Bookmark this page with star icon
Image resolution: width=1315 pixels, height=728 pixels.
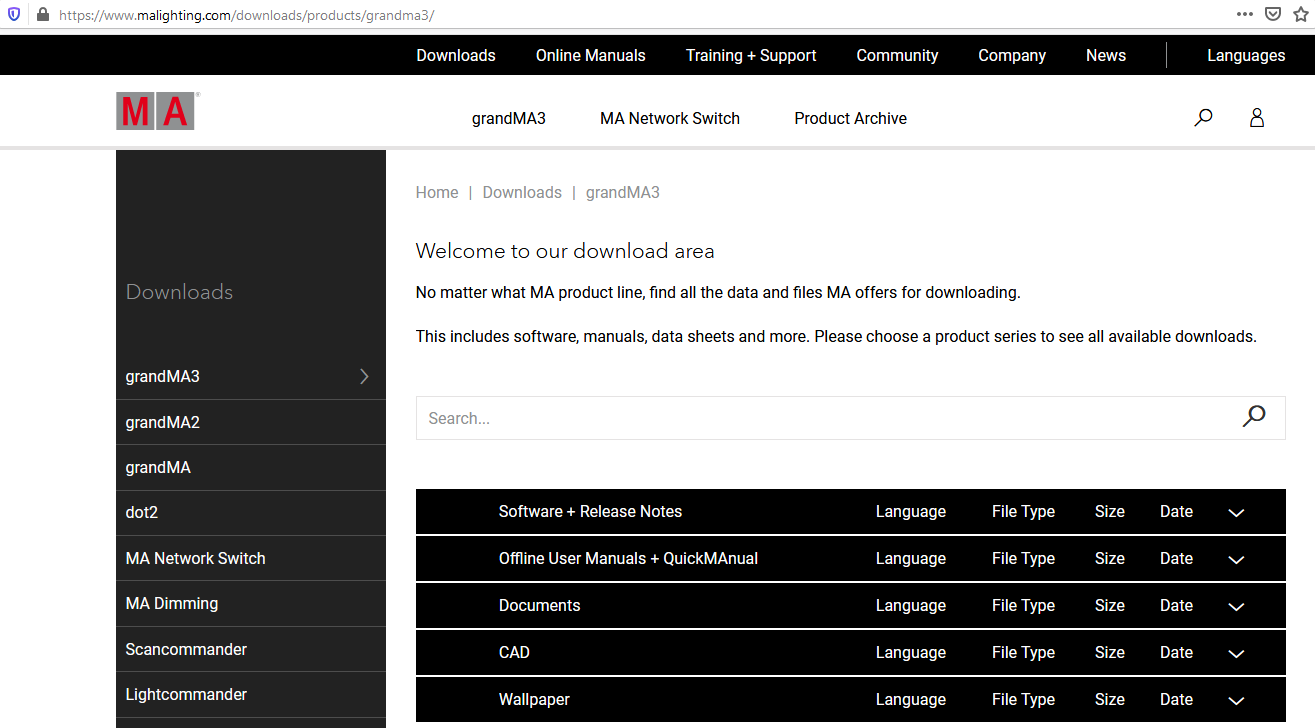tap(1302, 14)
